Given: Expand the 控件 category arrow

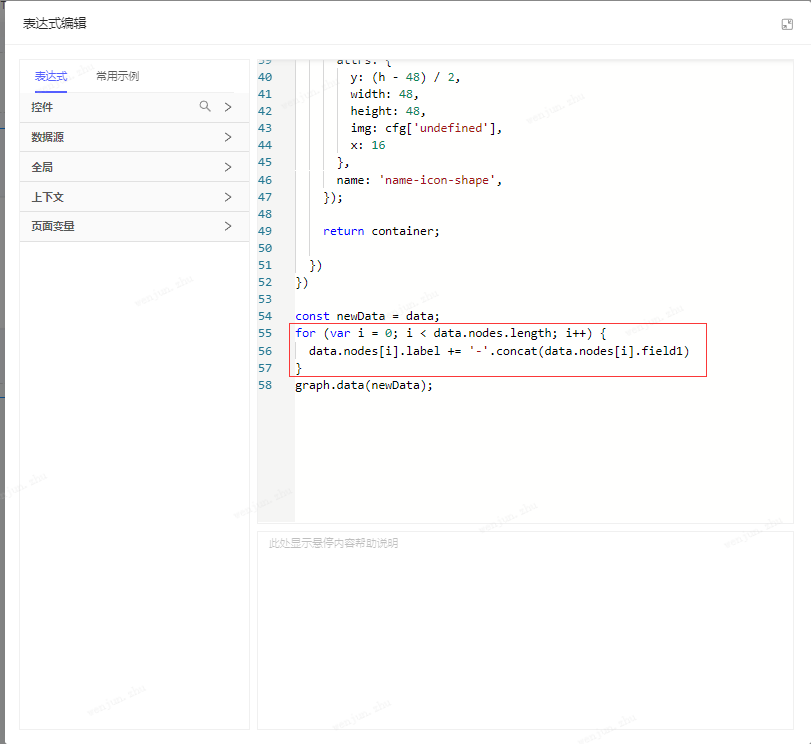Looking at the screenshot, I should [x=228, y=107].
